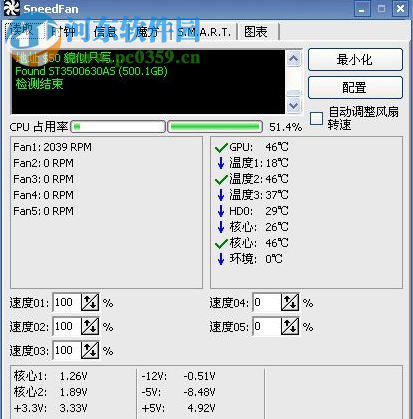The width and height of the screenshot is (413, 419).
Task: Click the Fan5: 0 RPM reading
Action: click(x=43, y=211)
